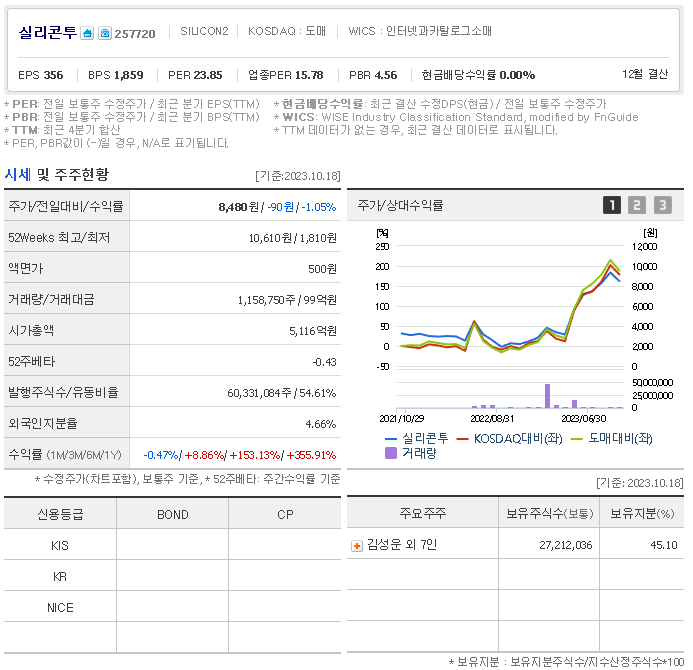The width and height of the screenshot is (693, 670).
Task: Click the 도매대비(좌) legend entry
Action: [612, 438]
